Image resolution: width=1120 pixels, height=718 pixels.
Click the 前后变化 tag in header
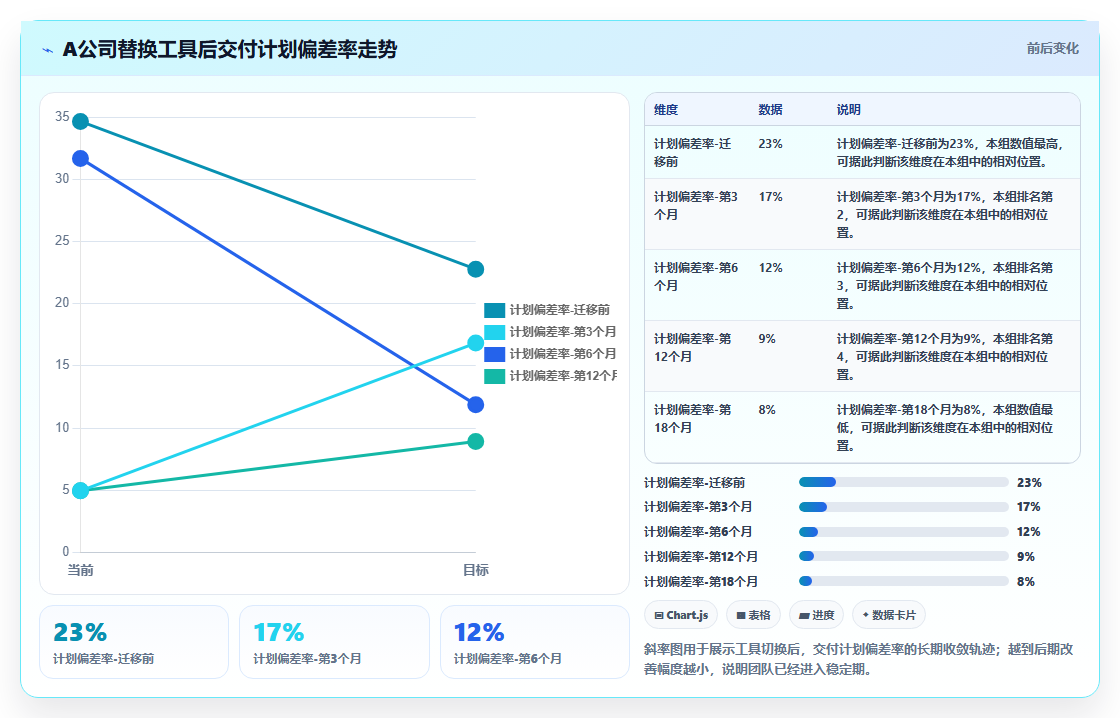1052,49
